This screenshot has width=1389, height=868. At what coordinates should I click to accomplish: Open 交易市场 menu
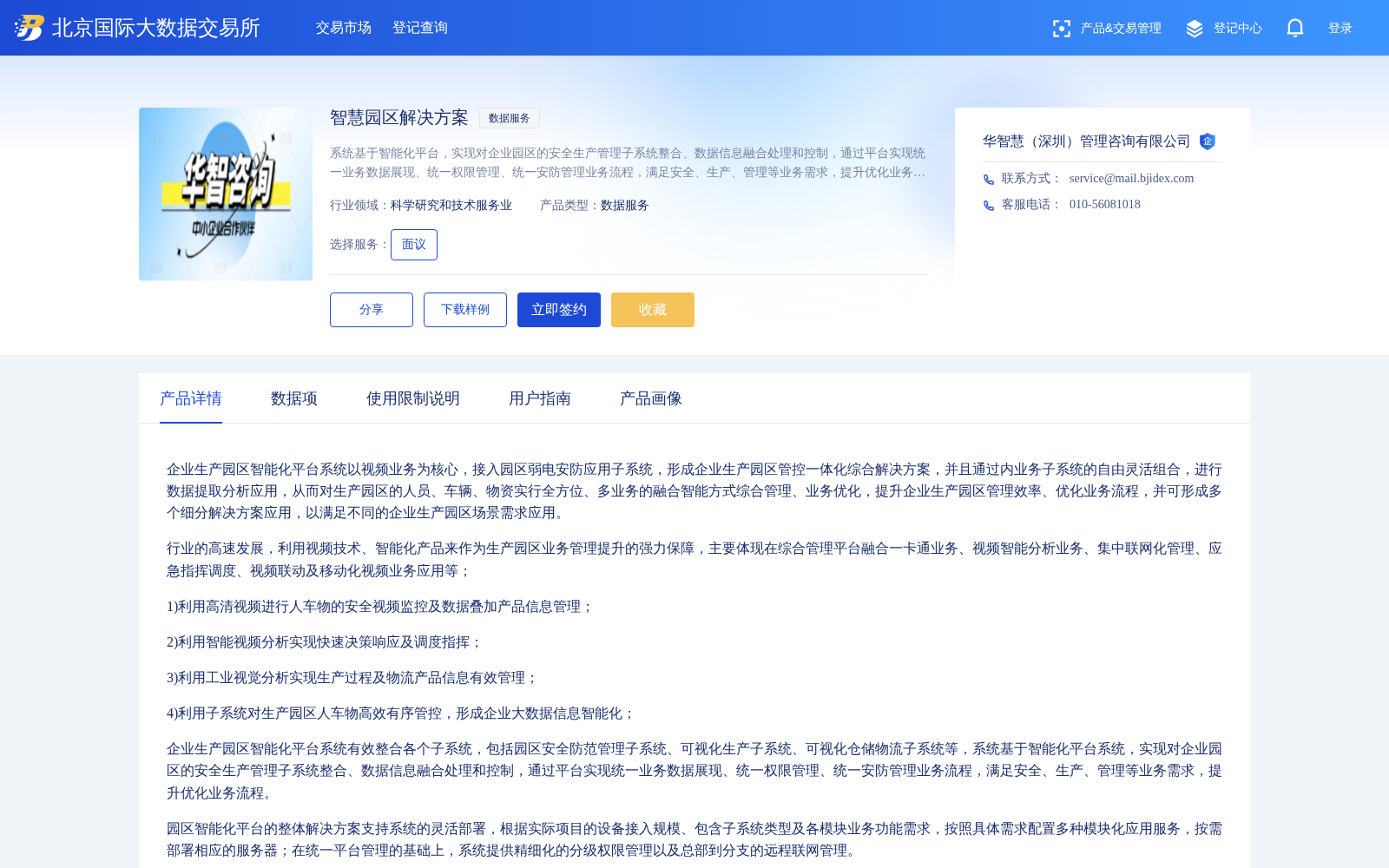click(x=344, y=28)
